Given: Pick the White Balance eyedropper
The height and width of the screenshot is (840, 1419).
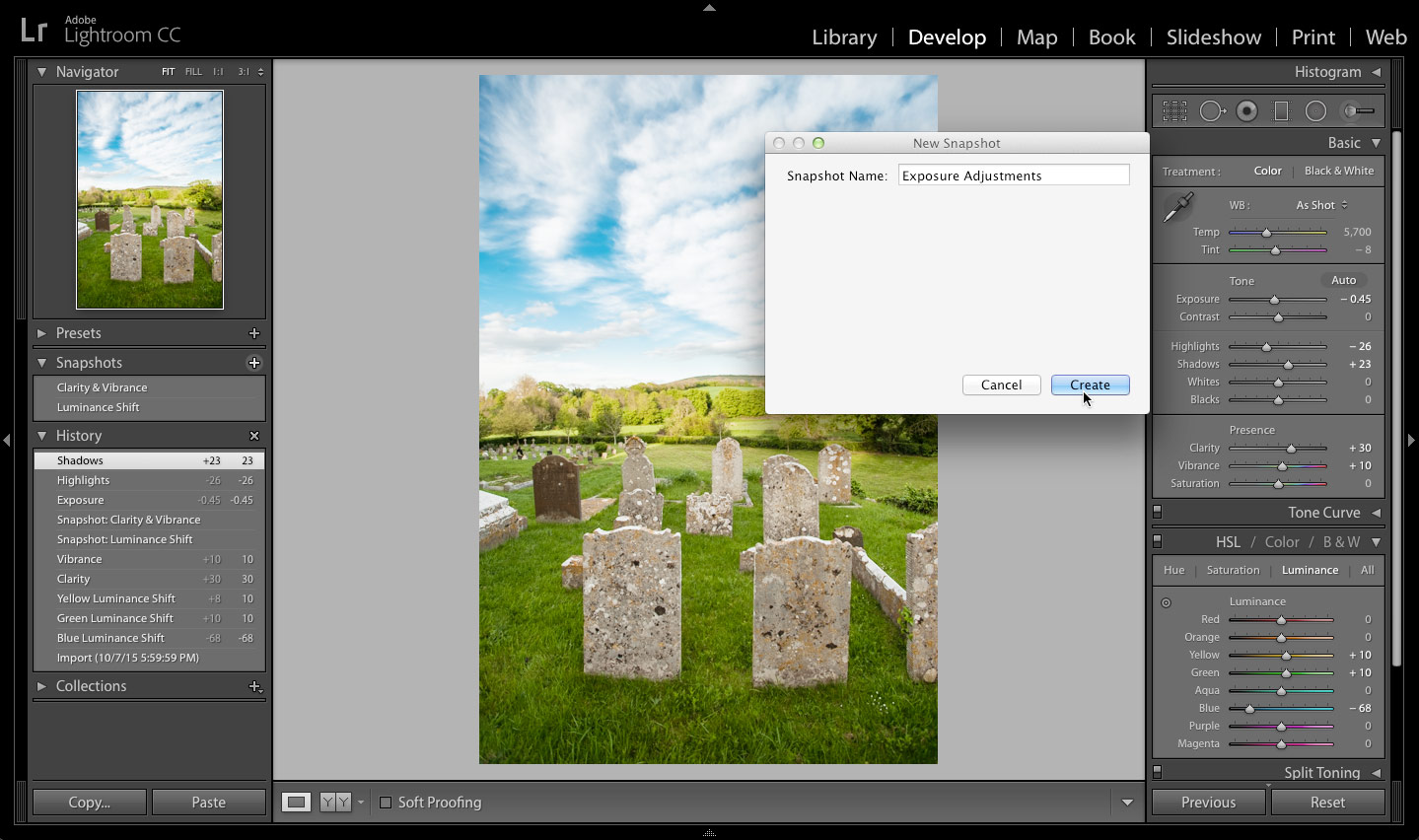Looking at the screenshot, I should click(1179, 206).
